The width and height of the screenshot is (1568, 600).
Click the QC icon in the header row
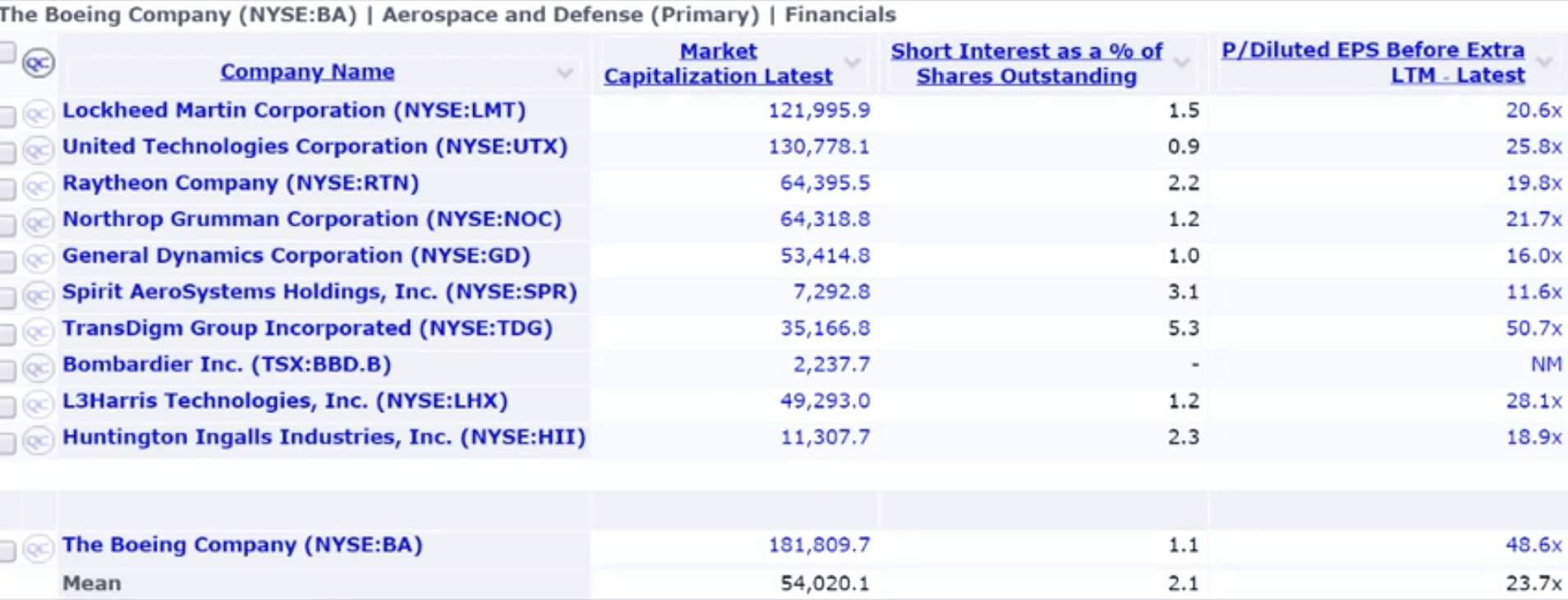pyautogui.click(x=39, y=63)
